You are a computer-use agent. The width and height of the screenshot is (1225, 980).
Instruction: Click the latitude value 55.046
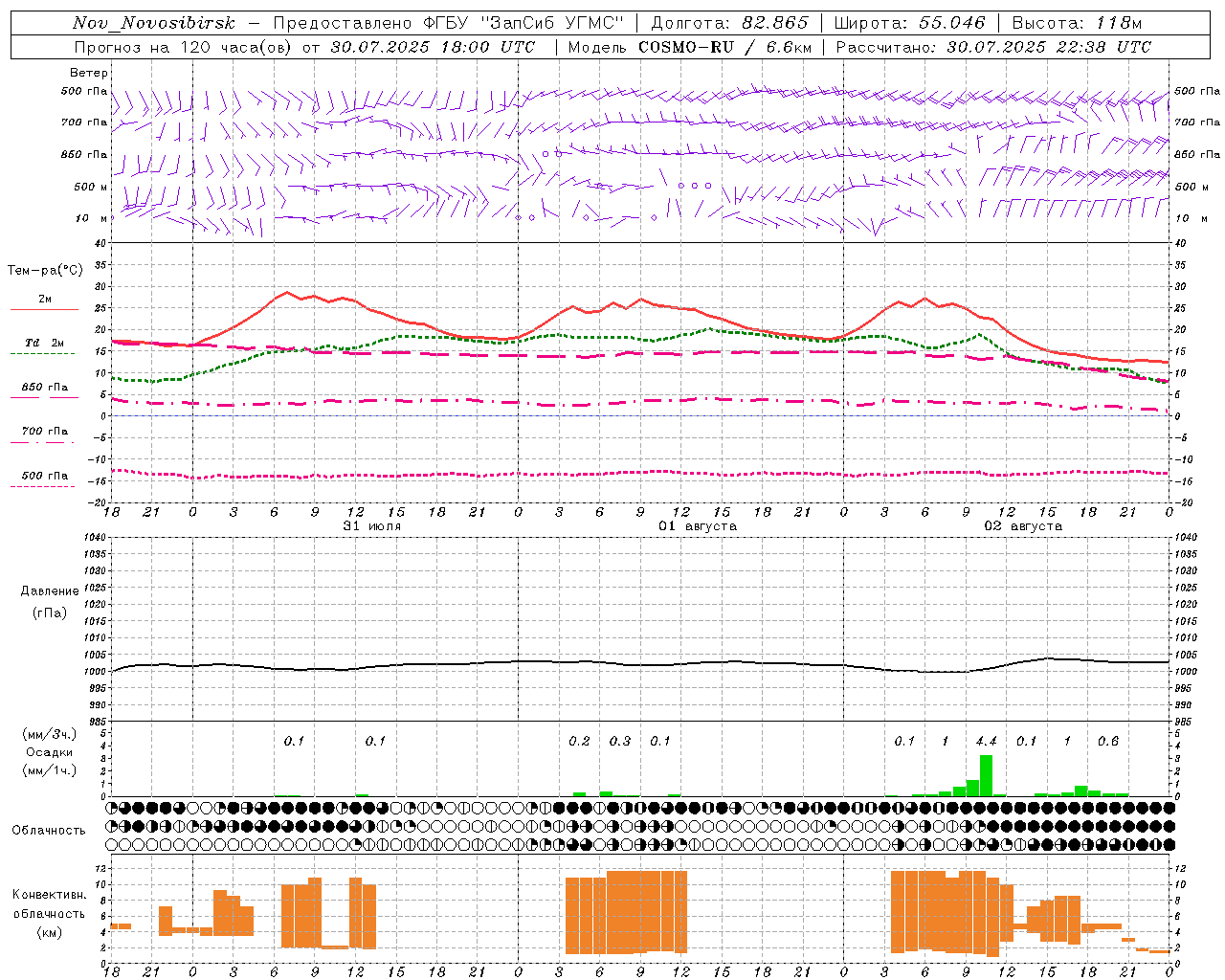click(952, 23)
